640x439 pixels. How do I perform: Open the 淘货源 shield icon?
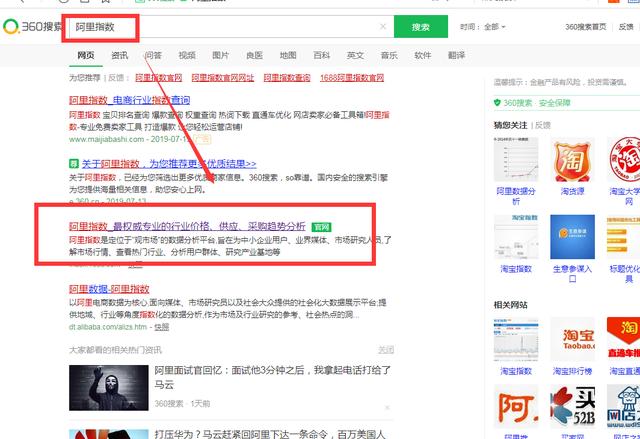coord(572,159)
